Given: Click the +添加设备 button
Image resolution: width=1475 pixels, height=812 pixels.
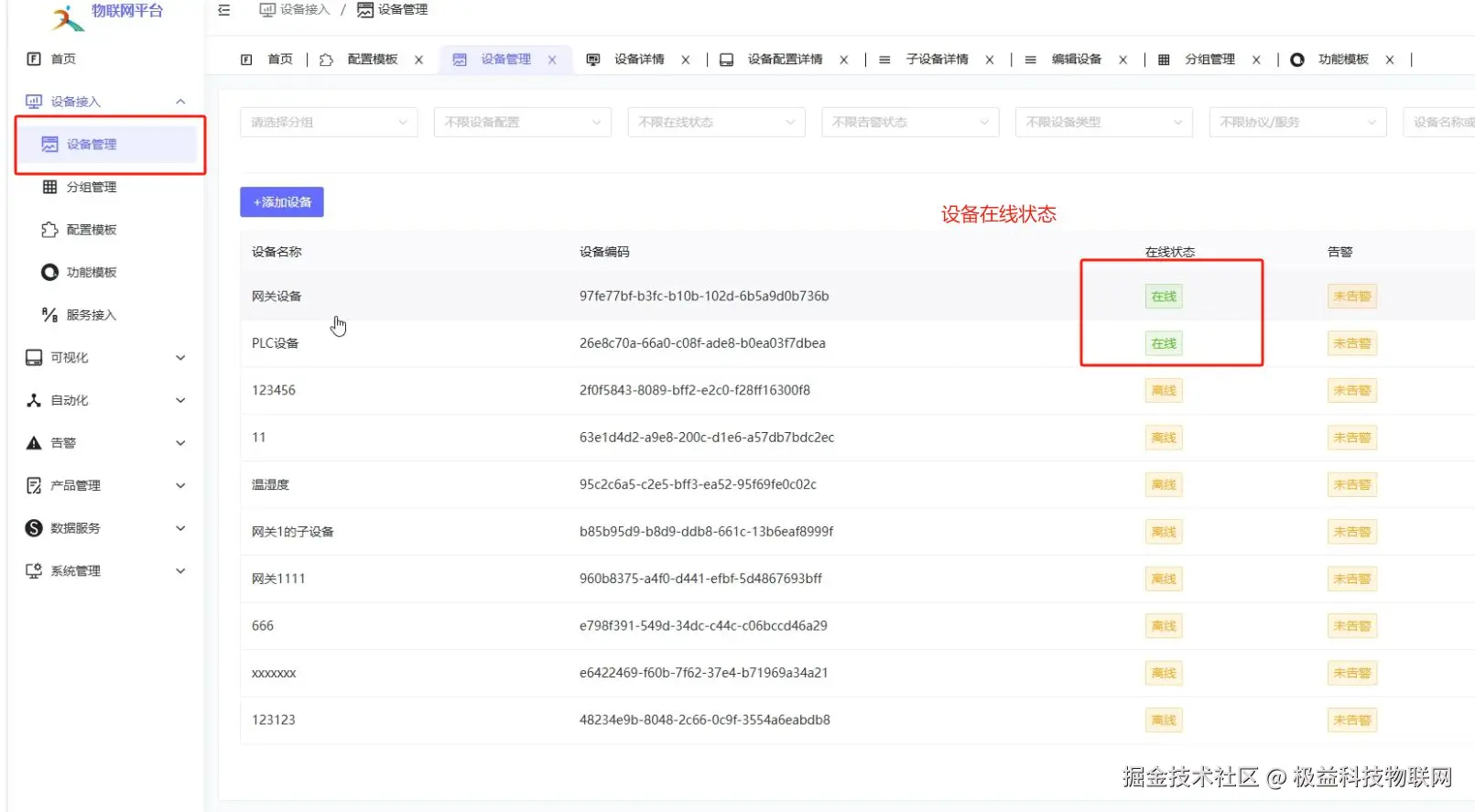Looking at the screenshot, I should (x=282, y=202).
